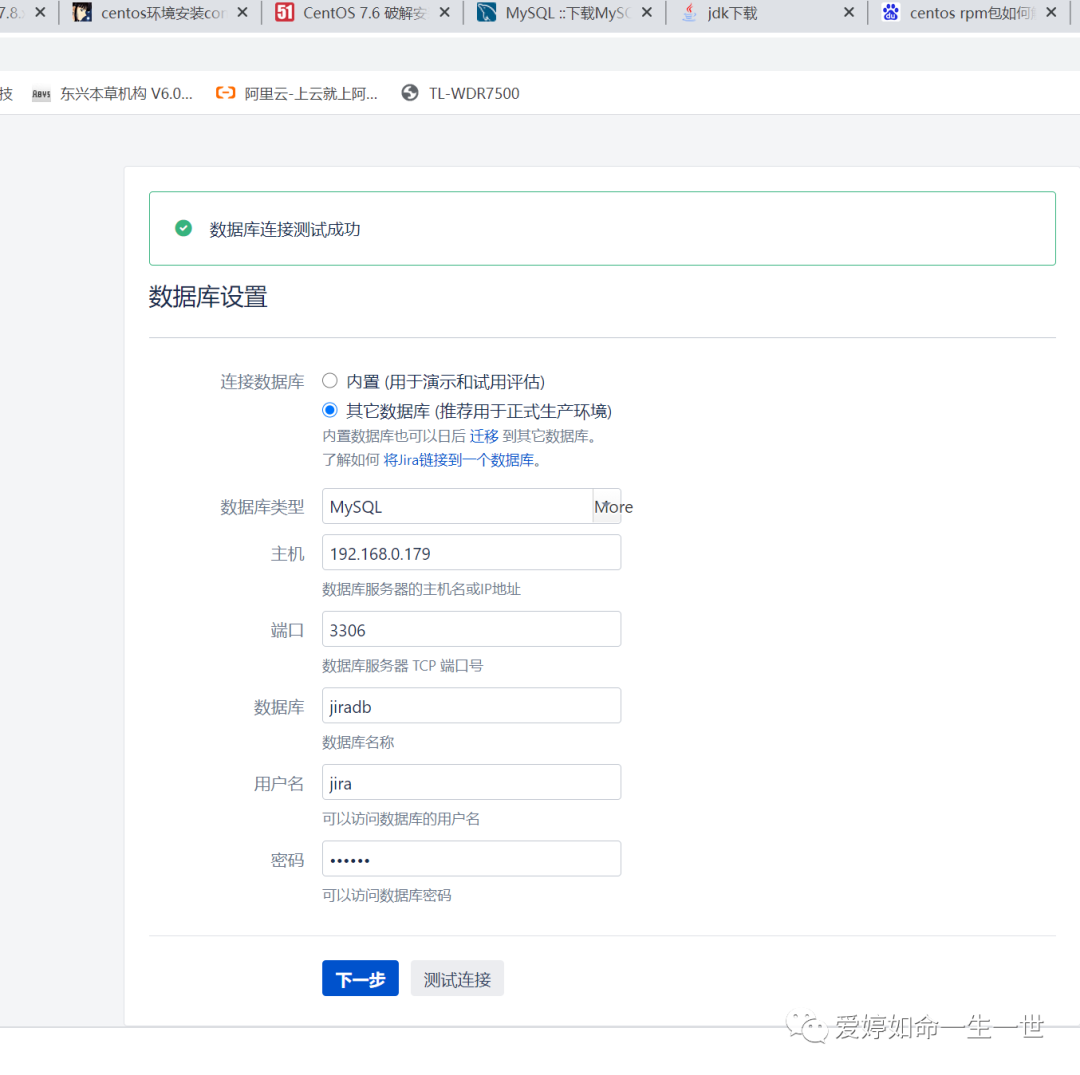Click the 数据库服务器的主机名或IP地址 hint text
Image resolution: width=1080 pixels, height=1075 pixels.
click(421, 589)
